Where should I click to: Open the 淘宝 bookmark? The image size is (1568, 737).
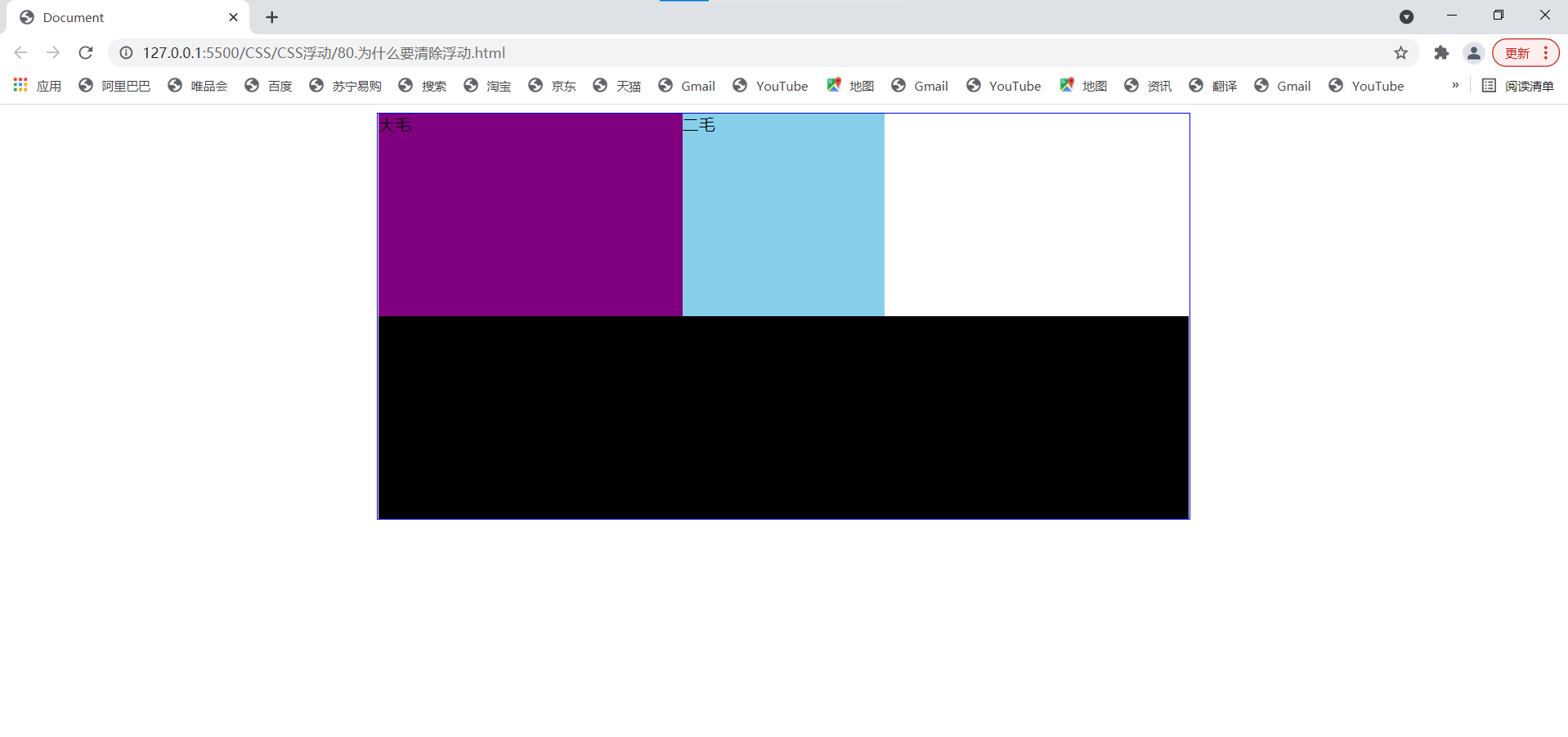point(486,86)
